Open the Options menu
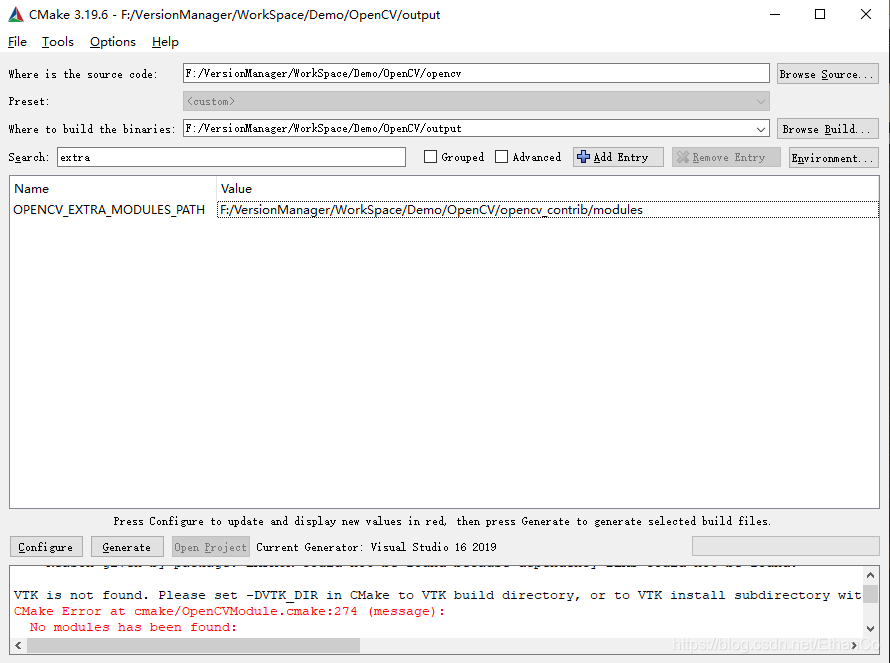Screen dimensions: 890x663 pyautogui.click(x=112, y=42)
